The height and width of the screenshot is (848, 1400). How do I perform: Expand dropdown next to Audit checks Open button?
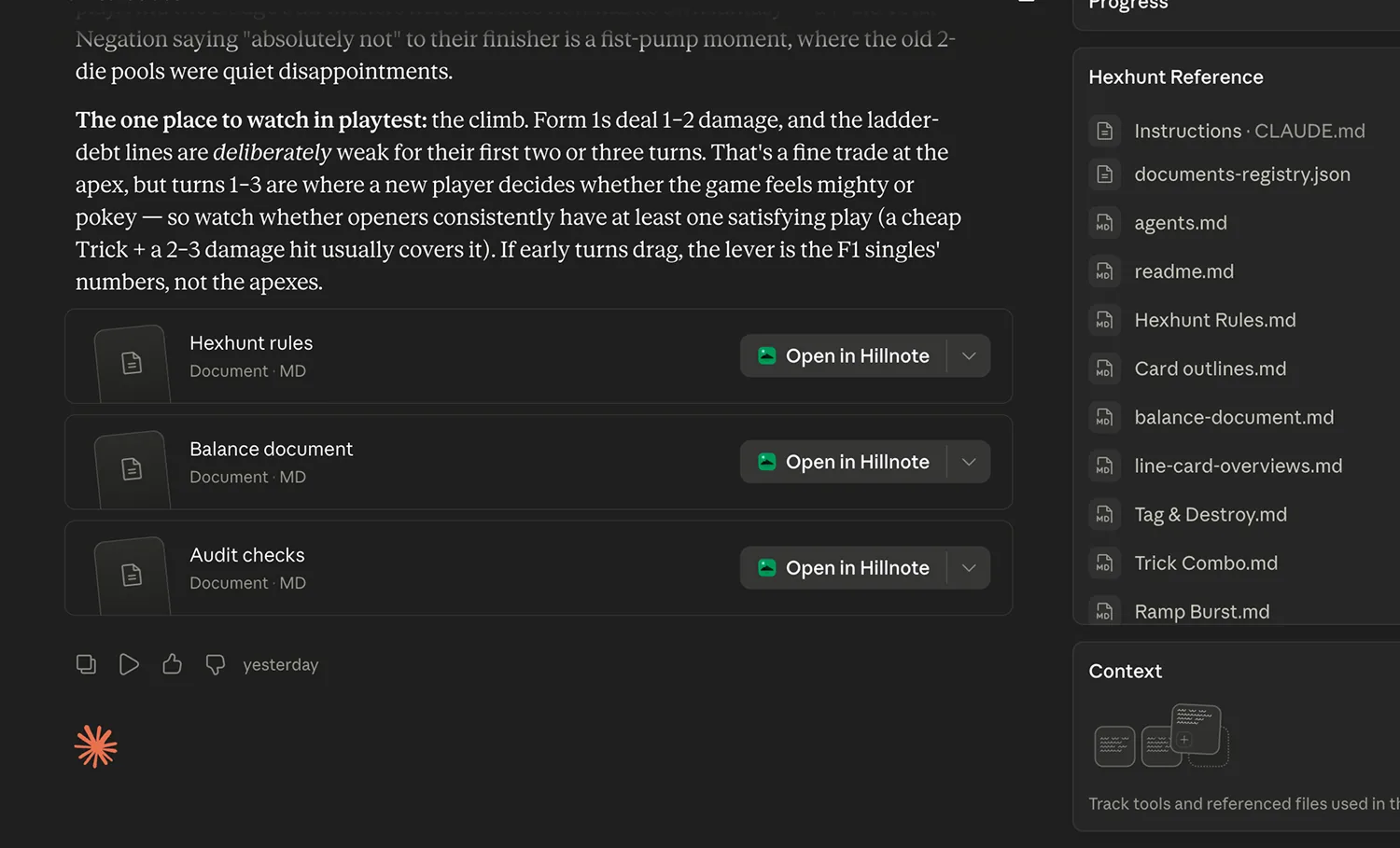click(x=969, y=567)
